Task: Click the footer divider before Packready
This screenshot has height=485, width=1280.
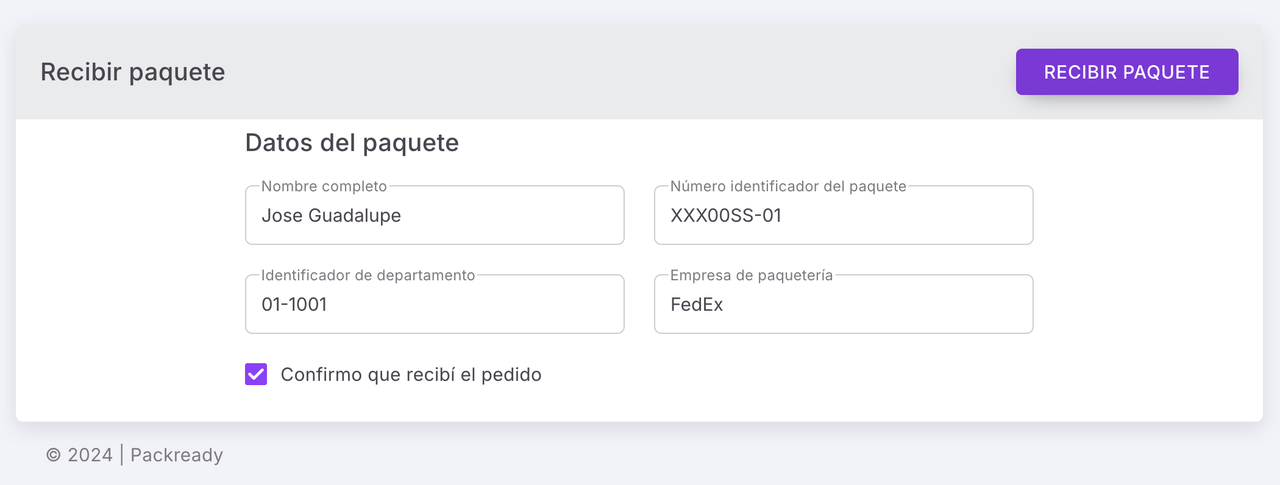Action: click(121, 455)
